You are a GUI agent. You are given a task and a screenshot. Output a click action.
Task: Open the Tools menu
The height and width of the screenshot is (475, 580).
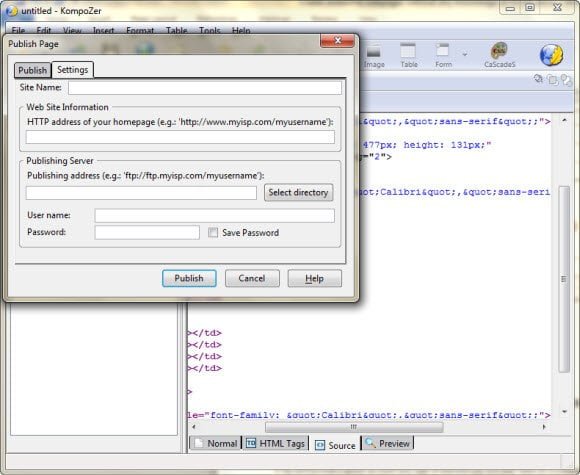210,30
